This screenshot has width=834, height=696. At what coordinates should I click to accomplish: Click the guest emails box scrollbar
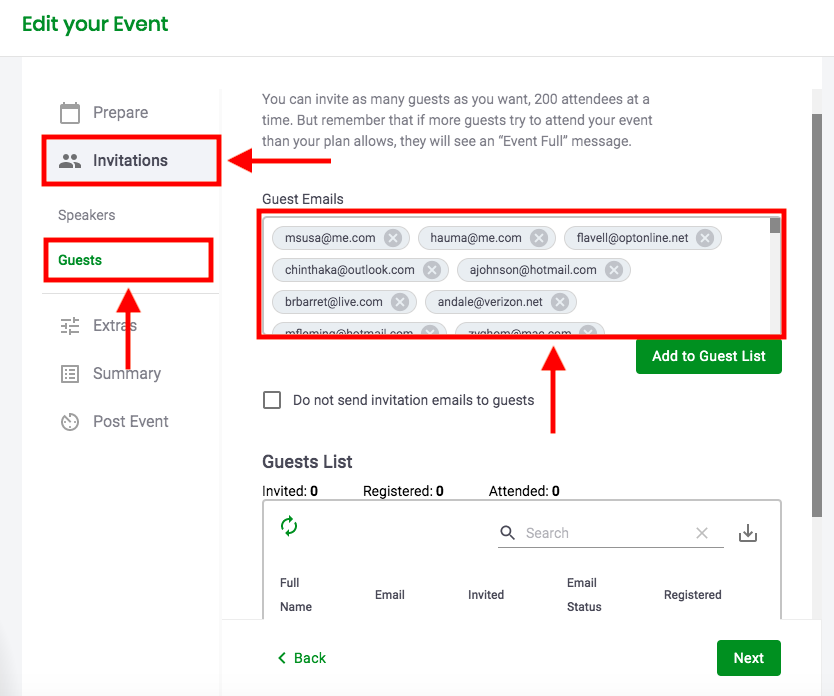coord(775,227)
